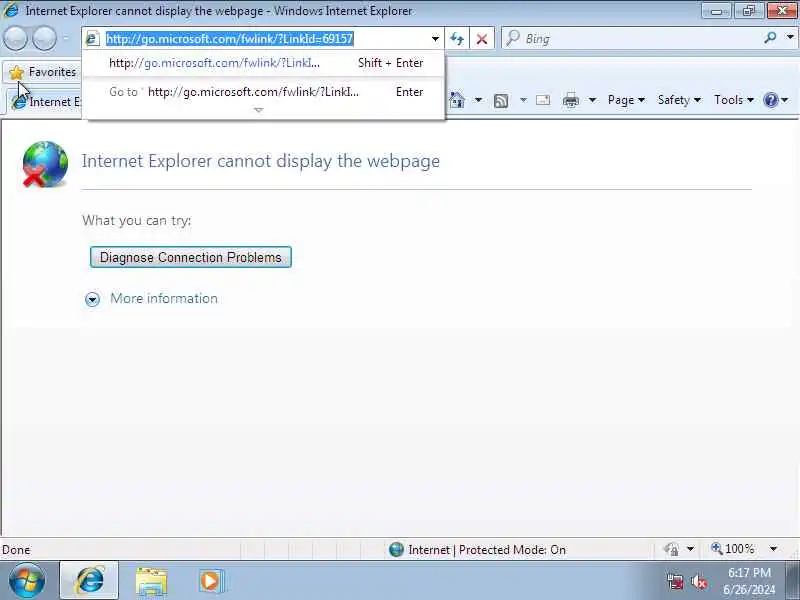
Task: Open the Help question mark menu
Action: (x=776, y=100)
